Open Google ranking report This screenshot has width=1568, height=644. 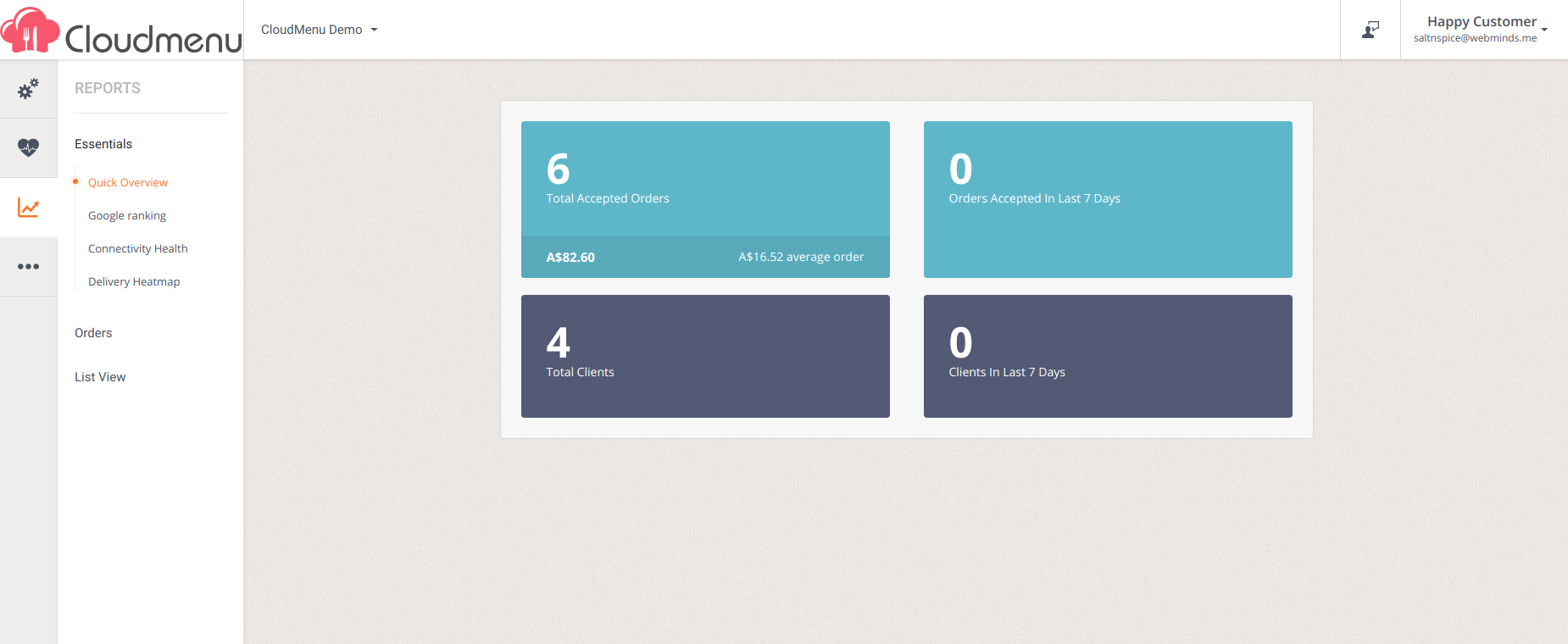coord(127,215)
